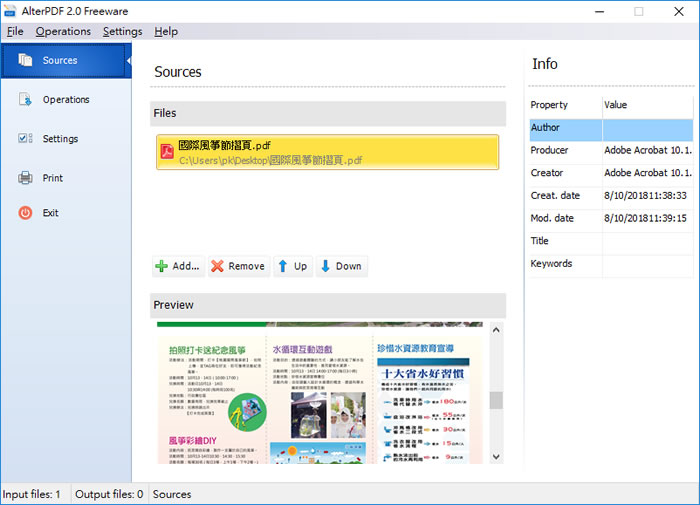Click the red Exit power icon
Image resolution: width=700 pixels, height=505 pixels.
pyautogui.click(x=25, y=213)
